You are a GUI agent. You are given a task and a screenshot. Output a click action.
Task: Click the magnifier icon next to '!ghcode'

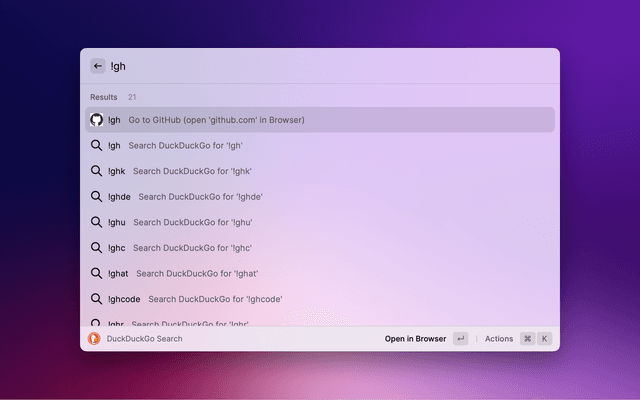[x=97, y=298]
